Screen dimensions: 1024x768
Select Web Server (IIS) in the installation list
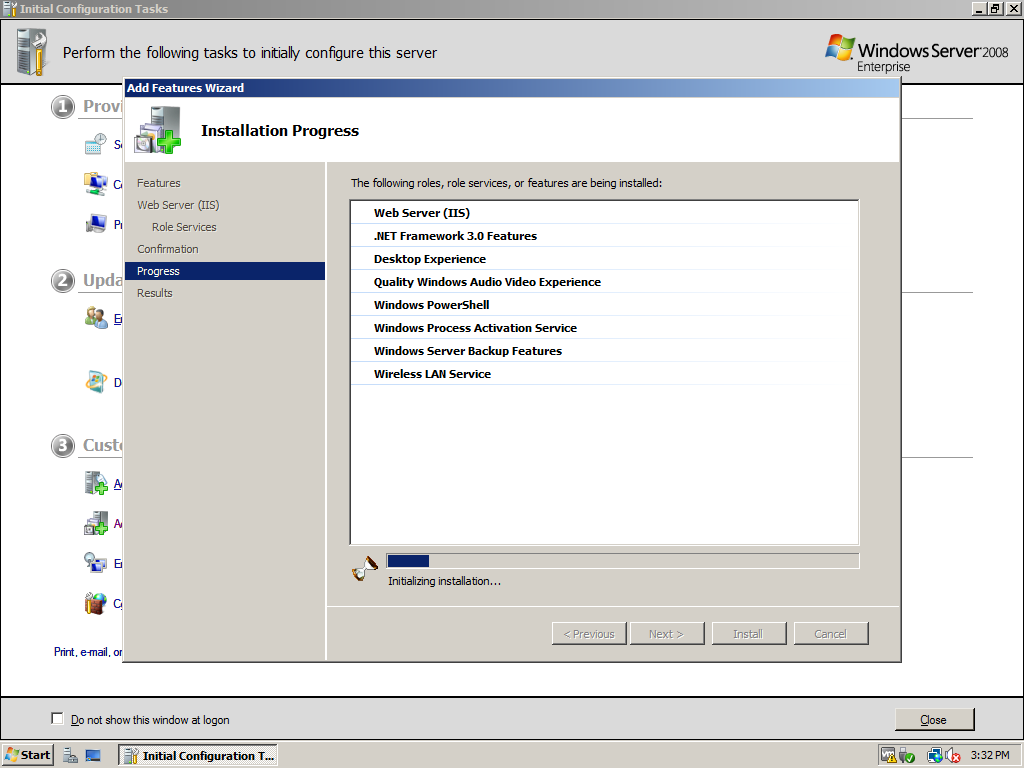[x=421, y=213]
